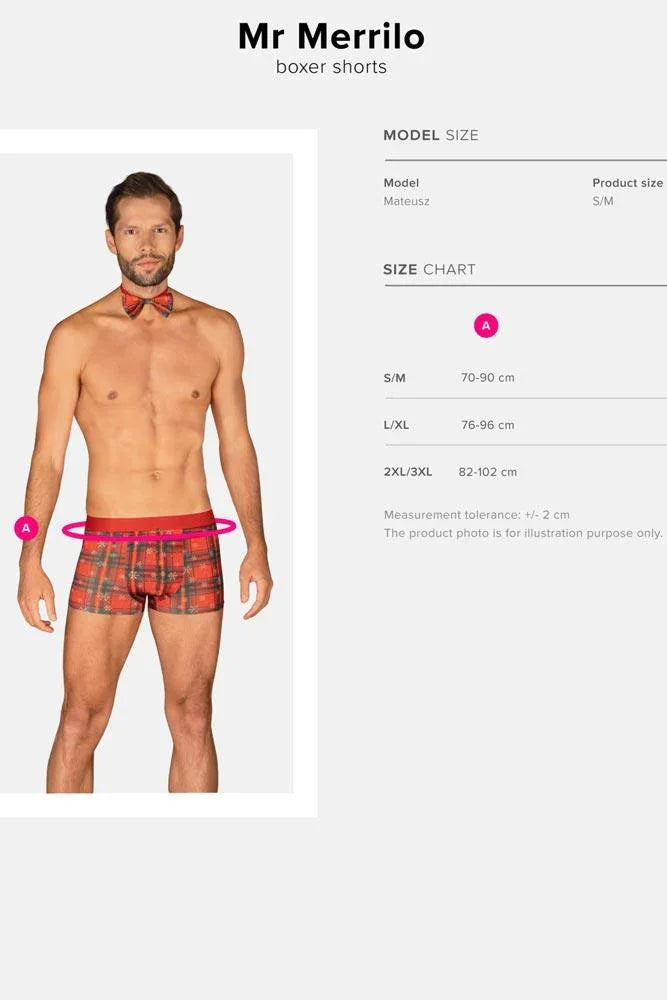
Task: Click the pink A marker beside the model's waist
Action: (26, 528)
